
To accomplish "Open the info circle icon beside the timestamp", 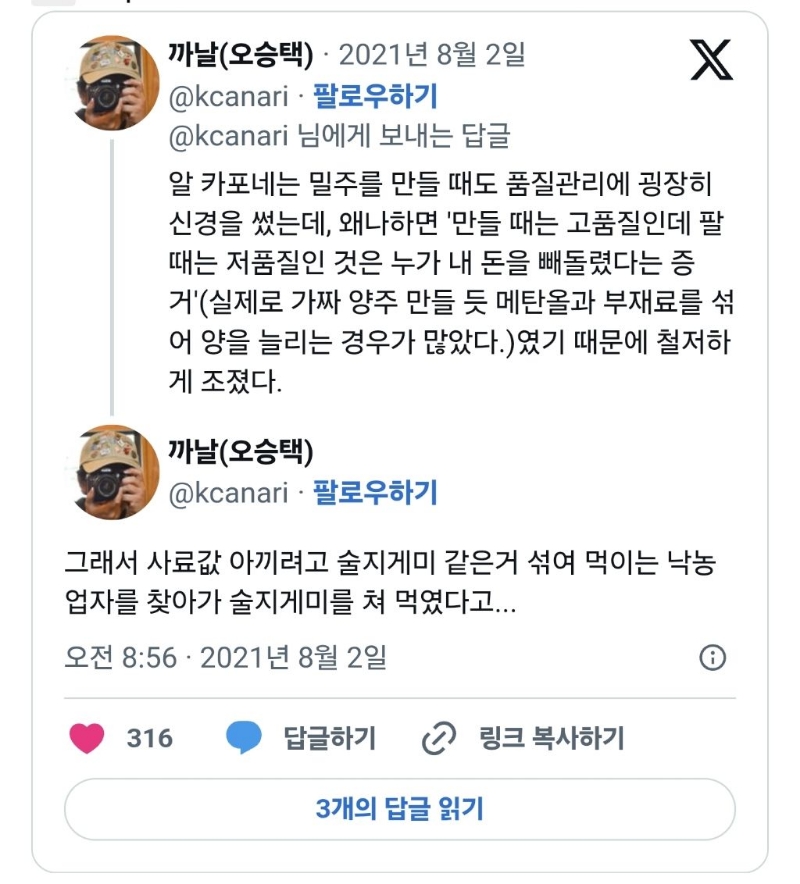I will click(x=712, y=657).
